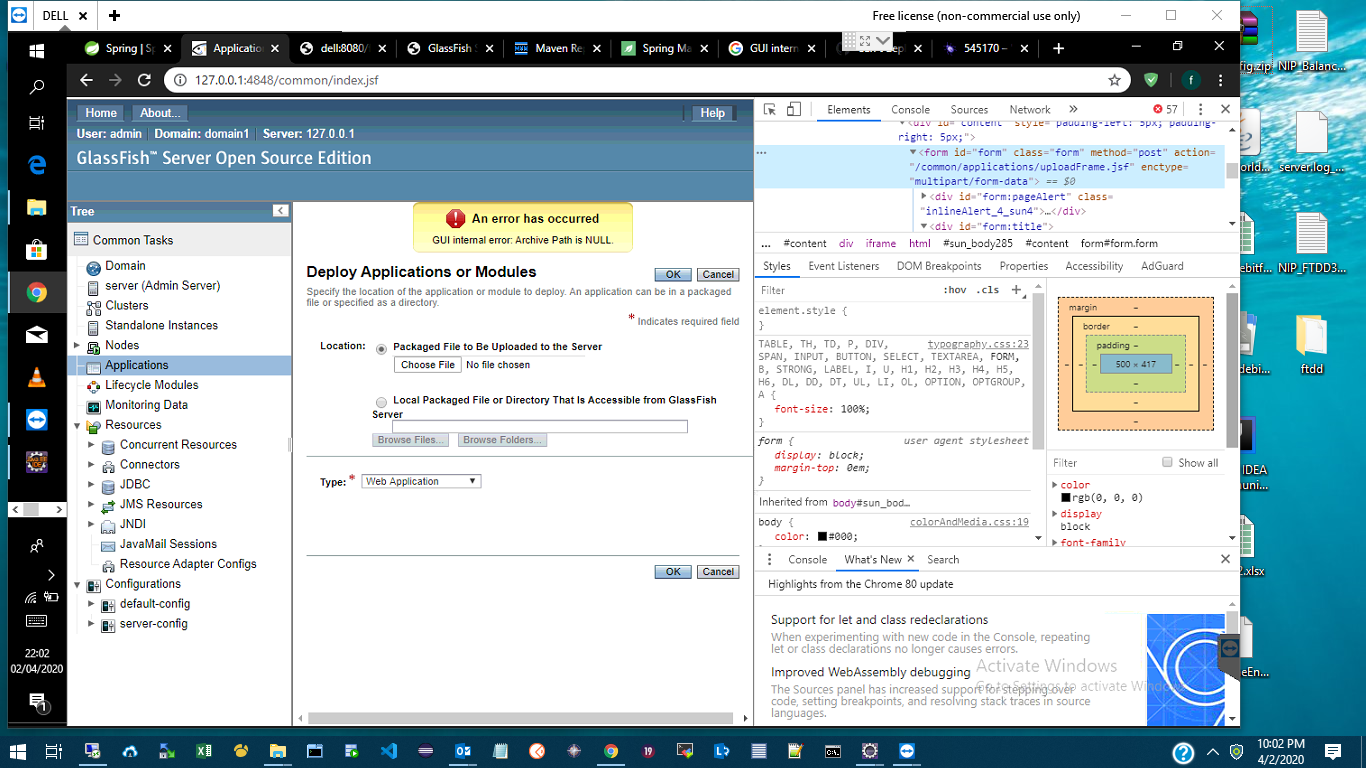Select 'Packaged File to Be Uploaded' radio button

click(x=381, y=348)
